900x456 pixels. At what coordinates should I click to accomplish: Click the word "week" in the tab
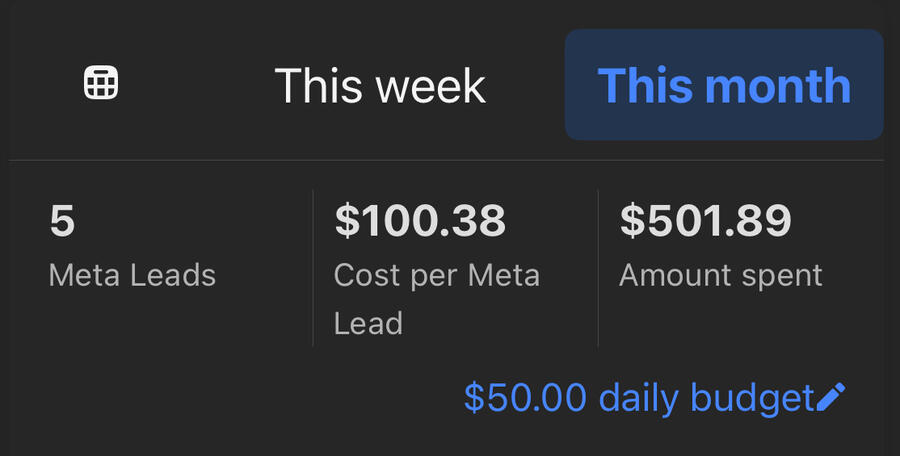(x=436, y=86)
